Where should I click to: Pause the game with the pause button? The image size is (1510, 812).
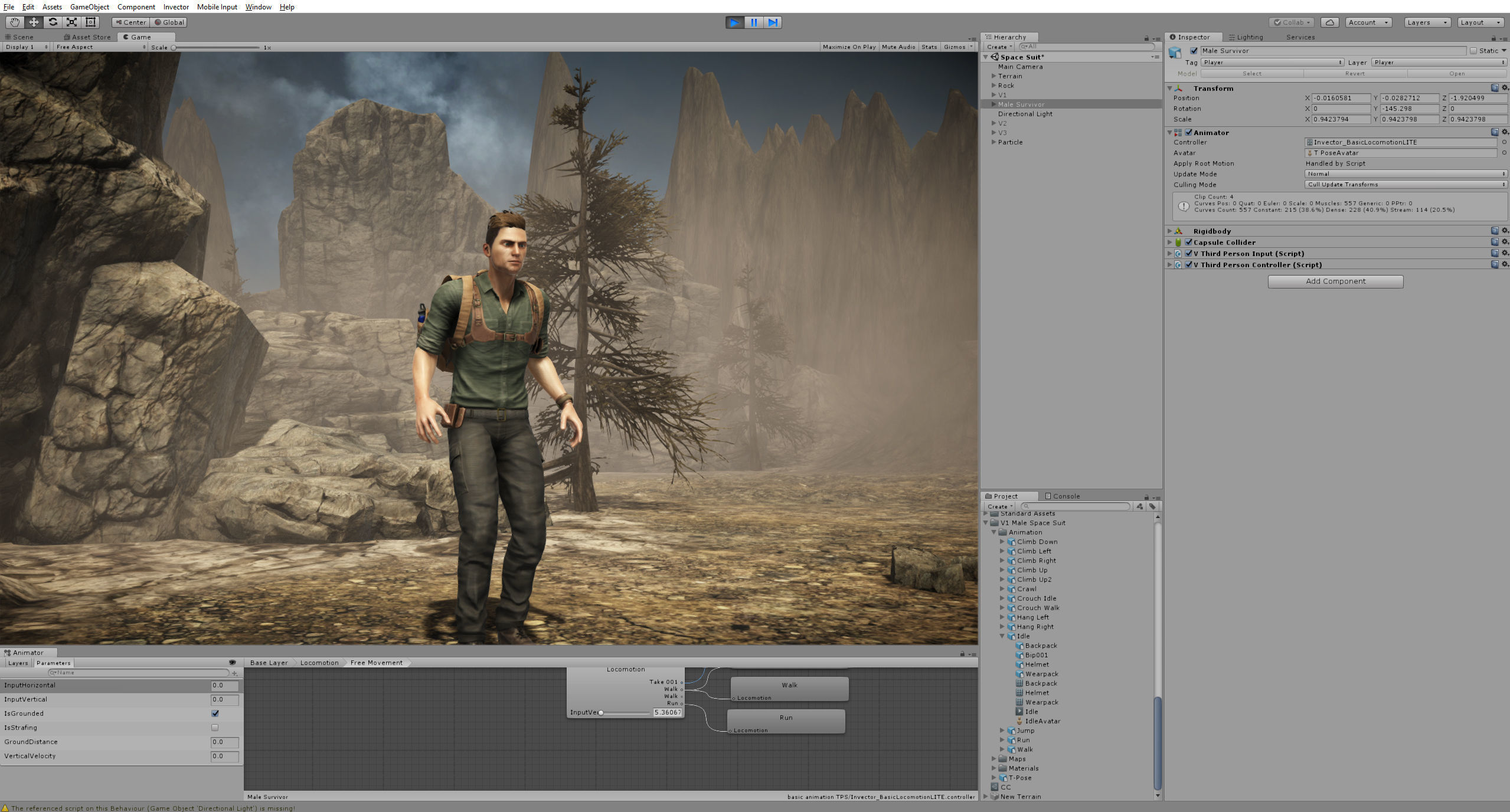point(754,22)
